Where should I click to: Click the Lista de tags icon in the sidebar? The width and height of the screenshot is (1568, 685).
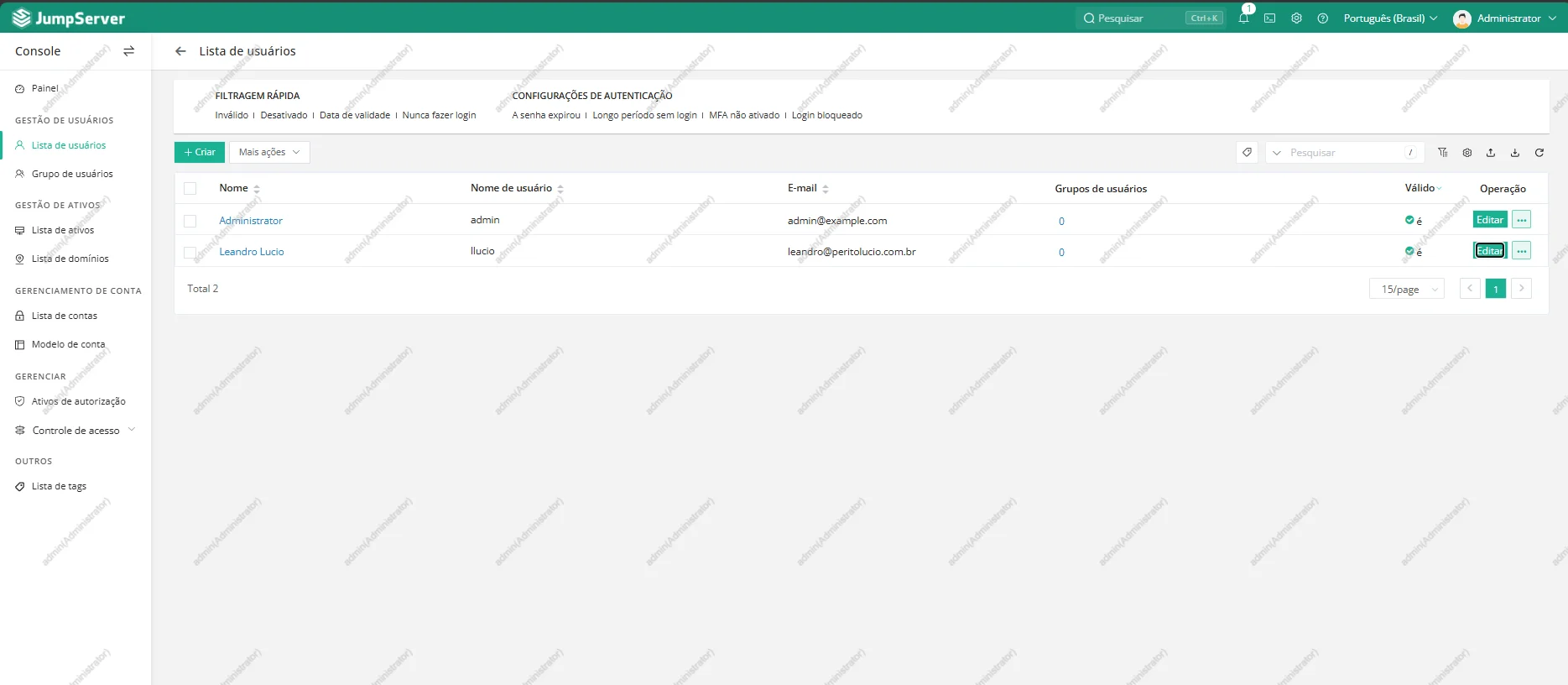20,486
